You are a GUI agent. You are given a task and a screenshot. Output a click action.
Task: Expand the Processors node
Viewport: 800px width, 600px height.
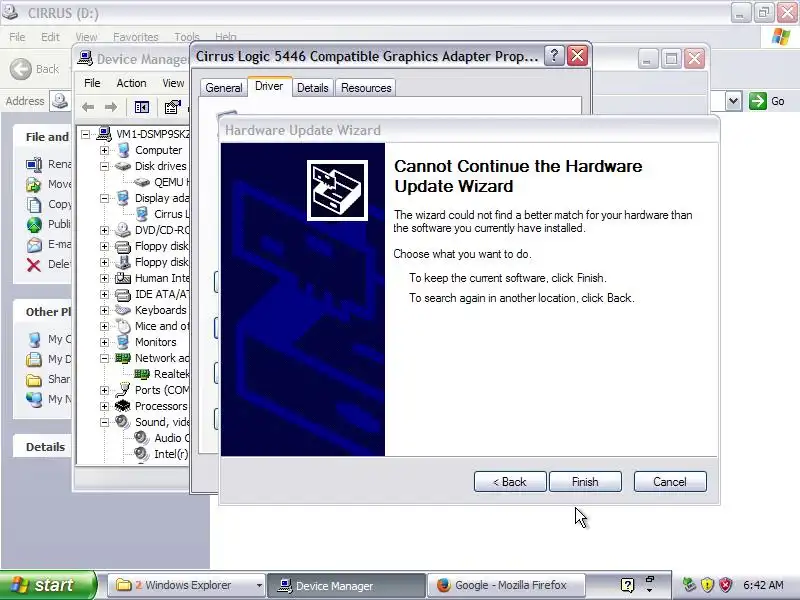[104, 406]
